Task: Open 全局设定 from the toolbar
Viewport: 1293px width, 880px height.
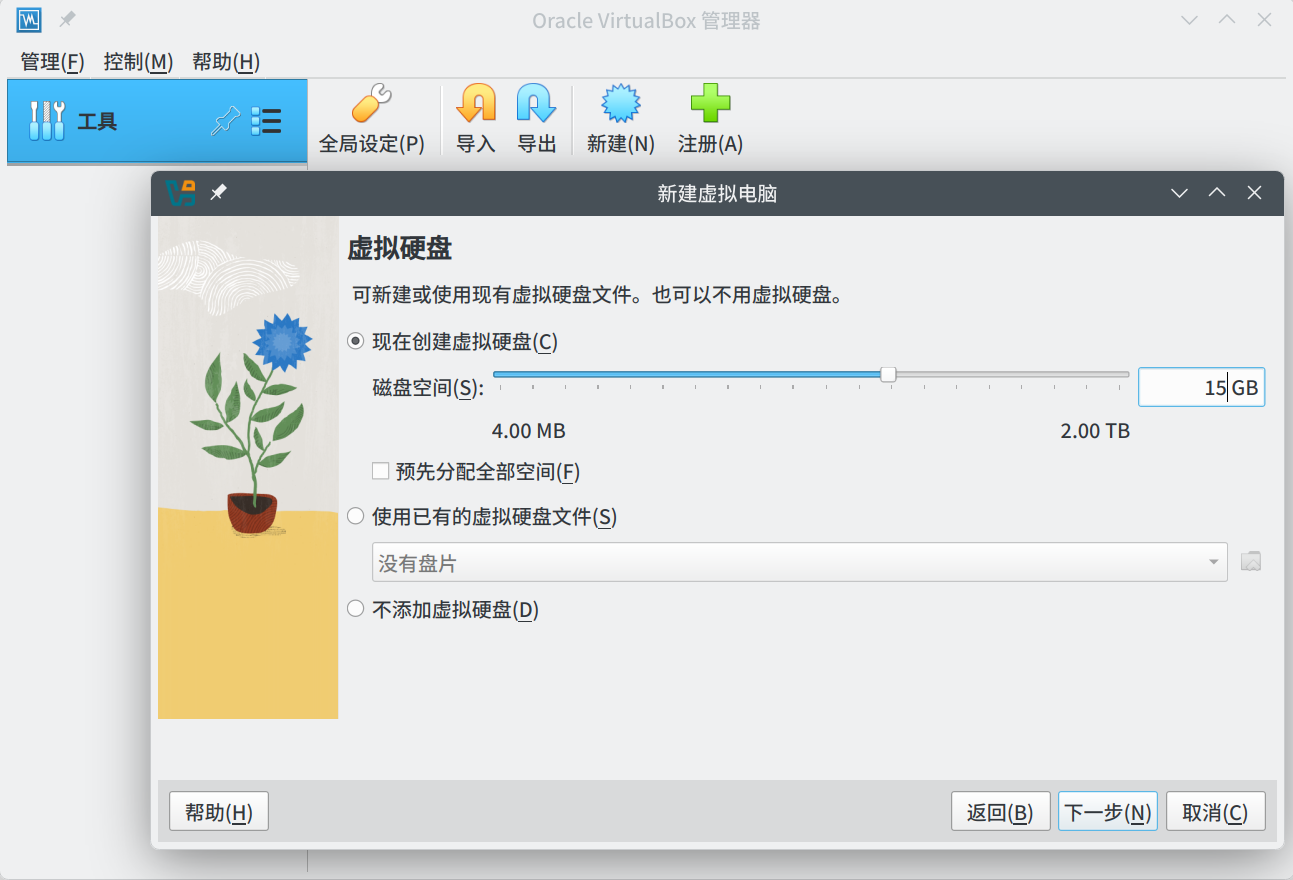Action: click(372, 118)
